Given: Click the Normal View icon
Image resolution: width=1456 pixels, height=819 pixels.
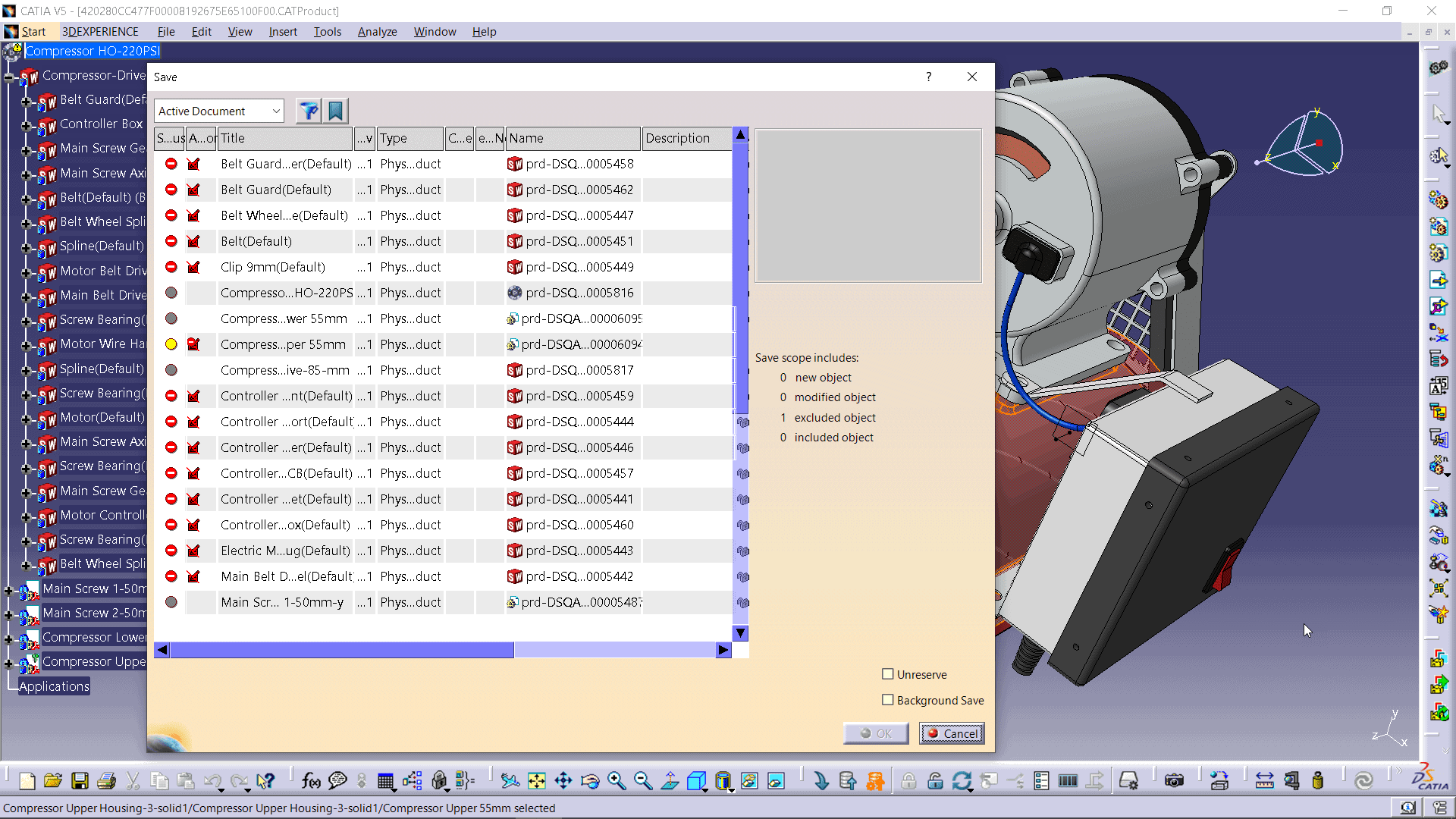Looking at the screenshot, I should [670, 780].
